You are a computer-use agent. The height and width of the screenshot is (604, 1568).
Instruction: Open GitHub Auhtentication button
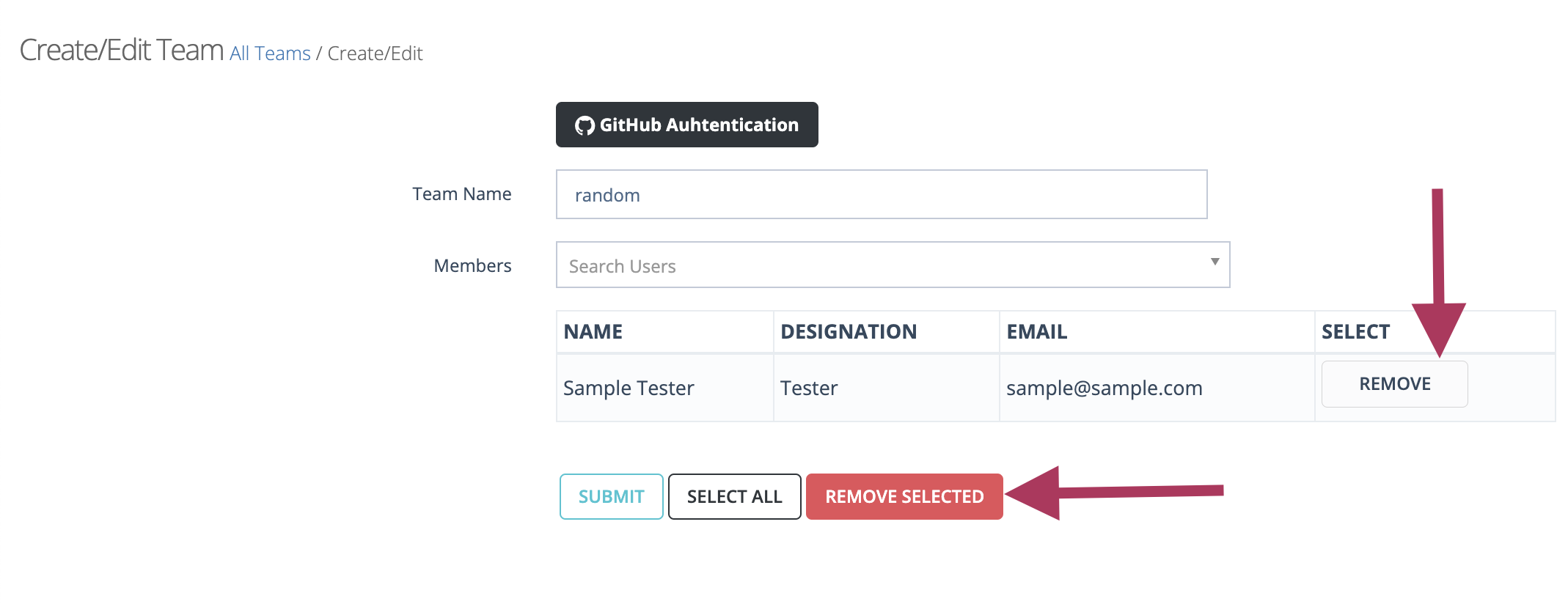click(x=686, y=125)
